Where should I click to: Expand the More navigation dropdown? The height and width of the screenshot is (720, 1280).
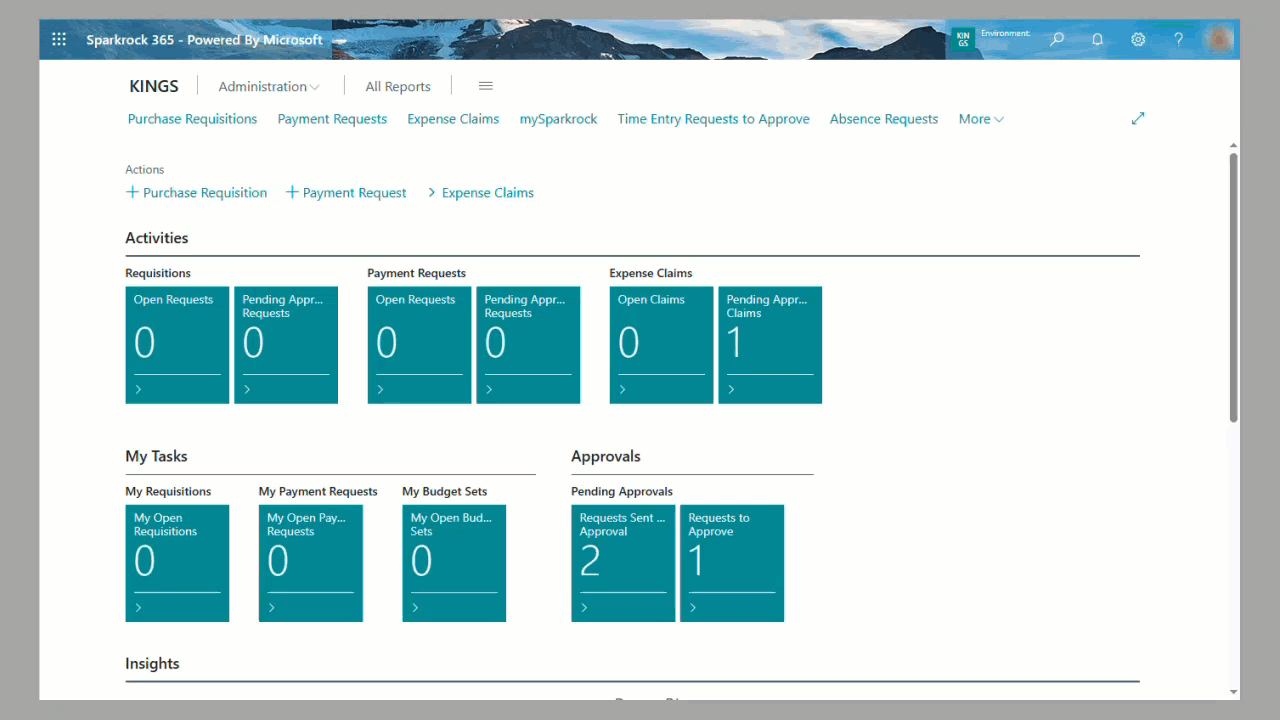tap(981, 118)
